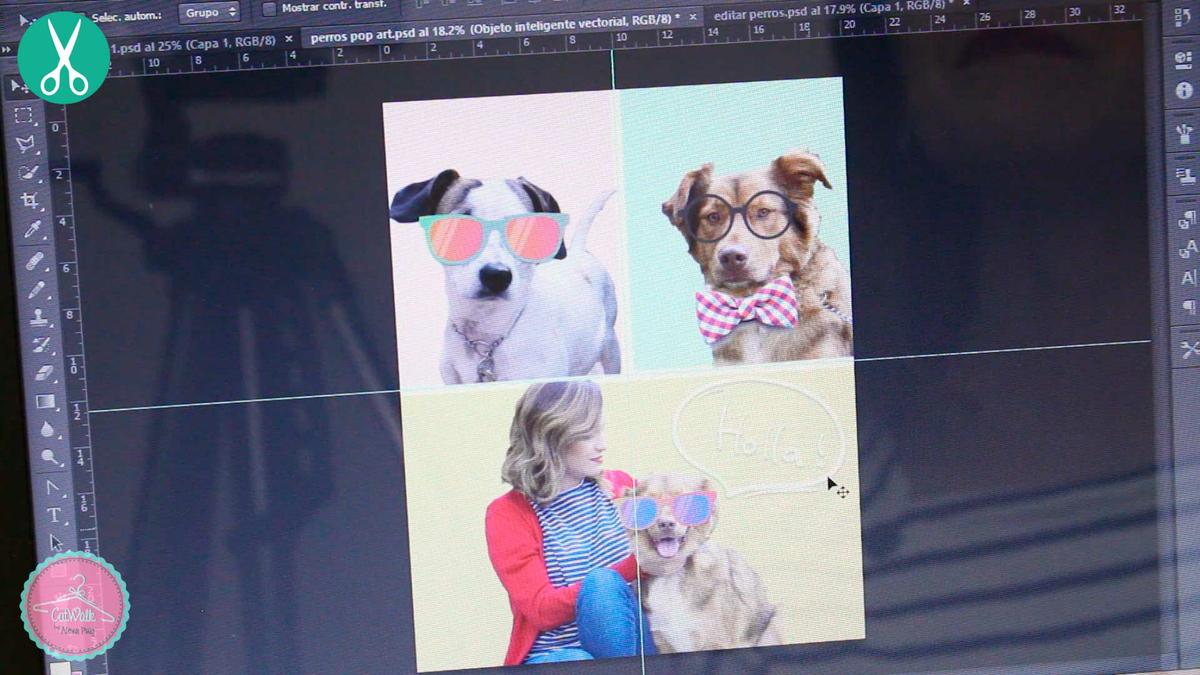
Task: Select the Brush tool
Action: click(x=37, y=290)
